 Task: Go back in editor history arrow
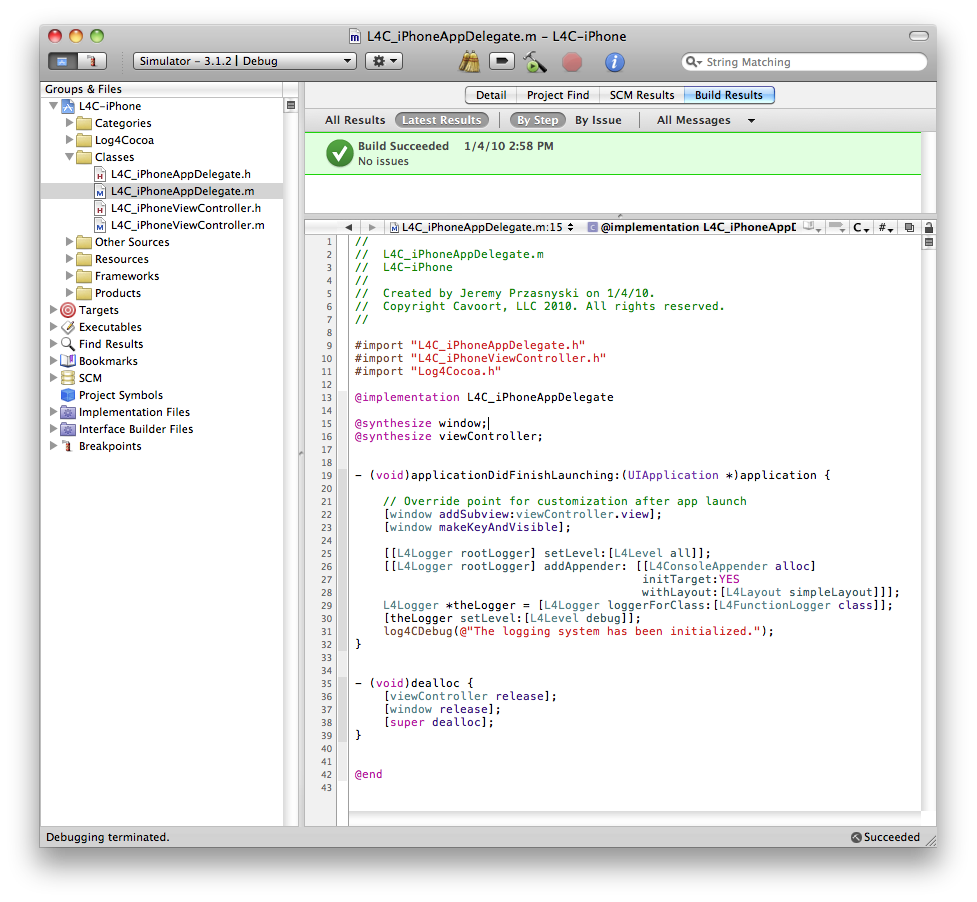(x=348, y=227)
